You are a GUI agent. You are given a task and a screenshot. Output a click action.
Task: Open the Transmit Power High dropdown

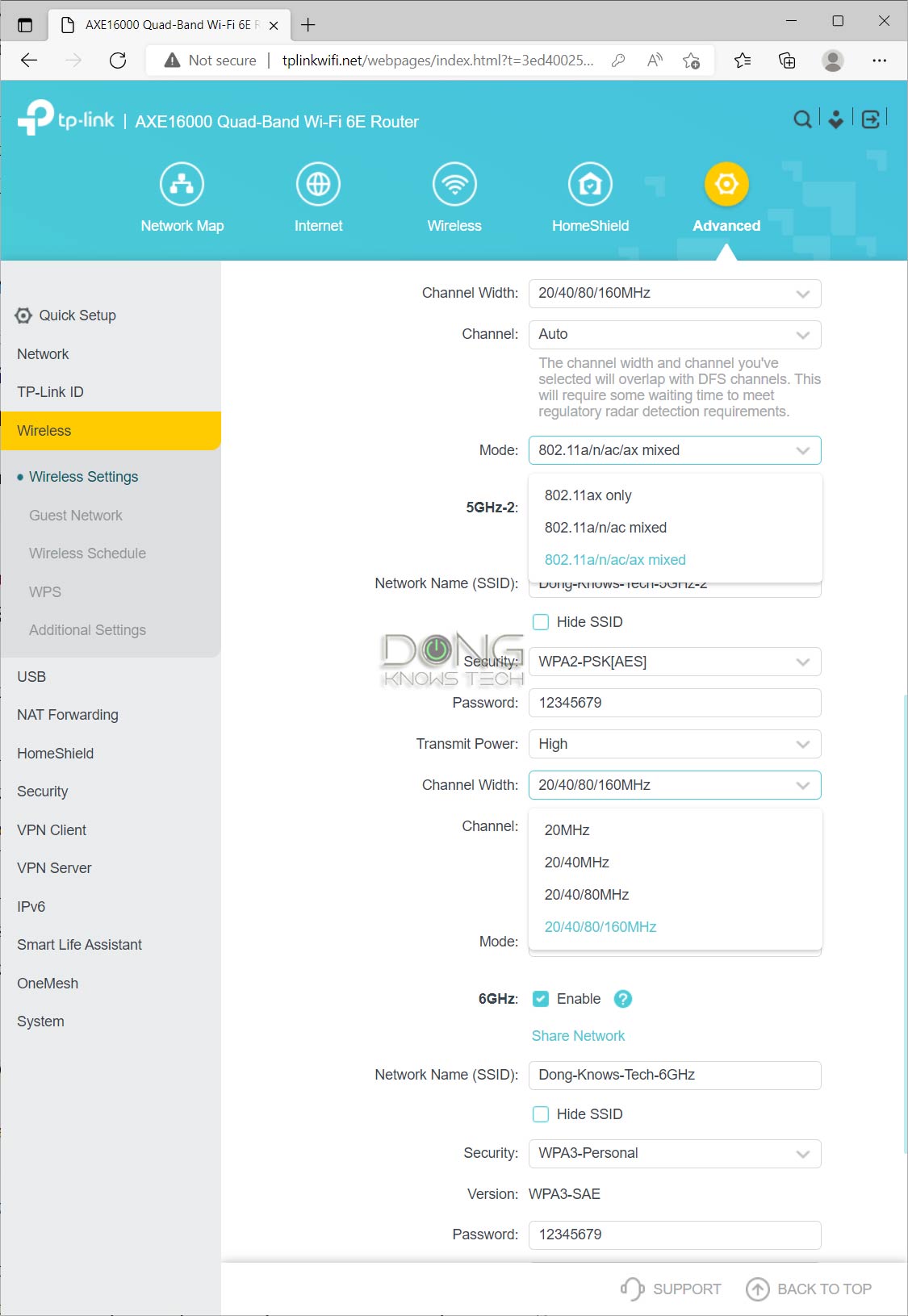click(x=675, y=744)
